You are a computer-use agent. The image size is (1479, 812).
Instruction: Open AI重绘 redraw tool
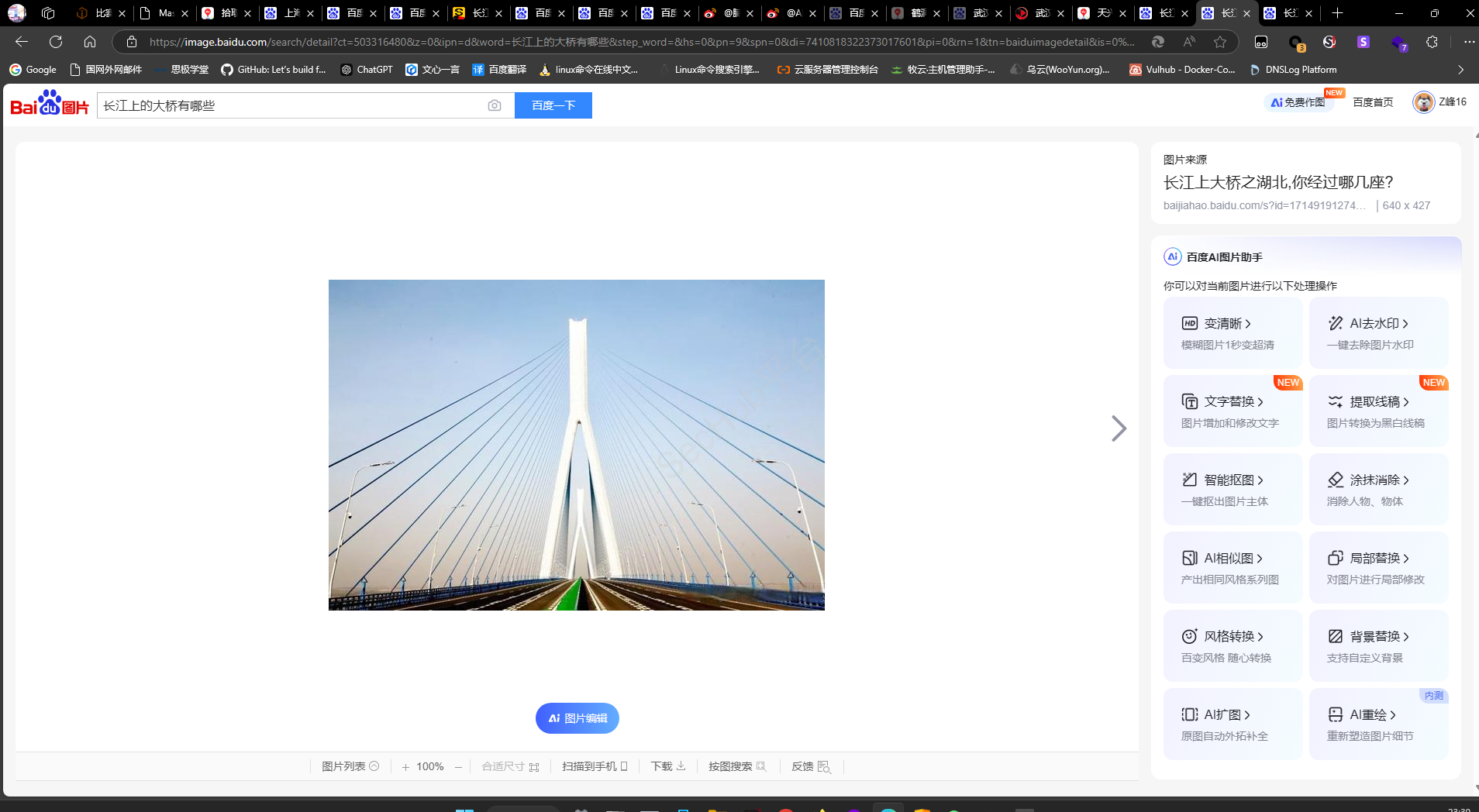tap(1378, 724)
